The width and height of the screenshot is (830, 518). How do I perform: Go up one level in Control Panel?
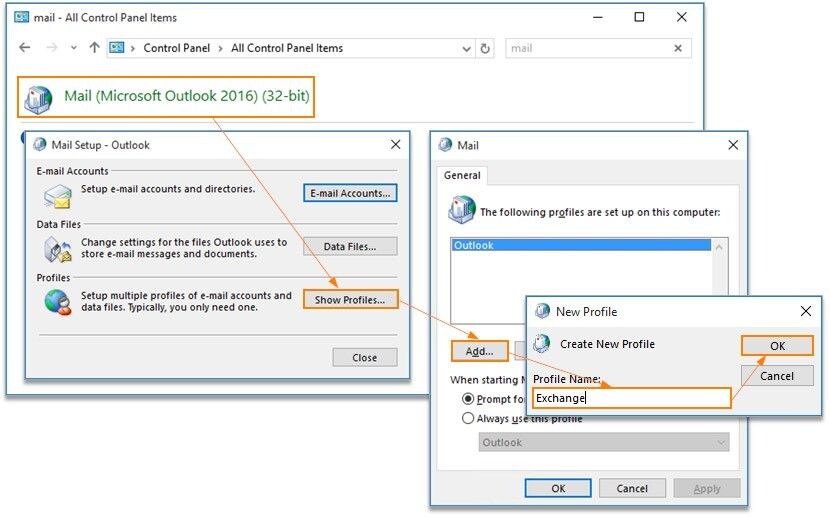pyautogui.click(x=94, y=48)
